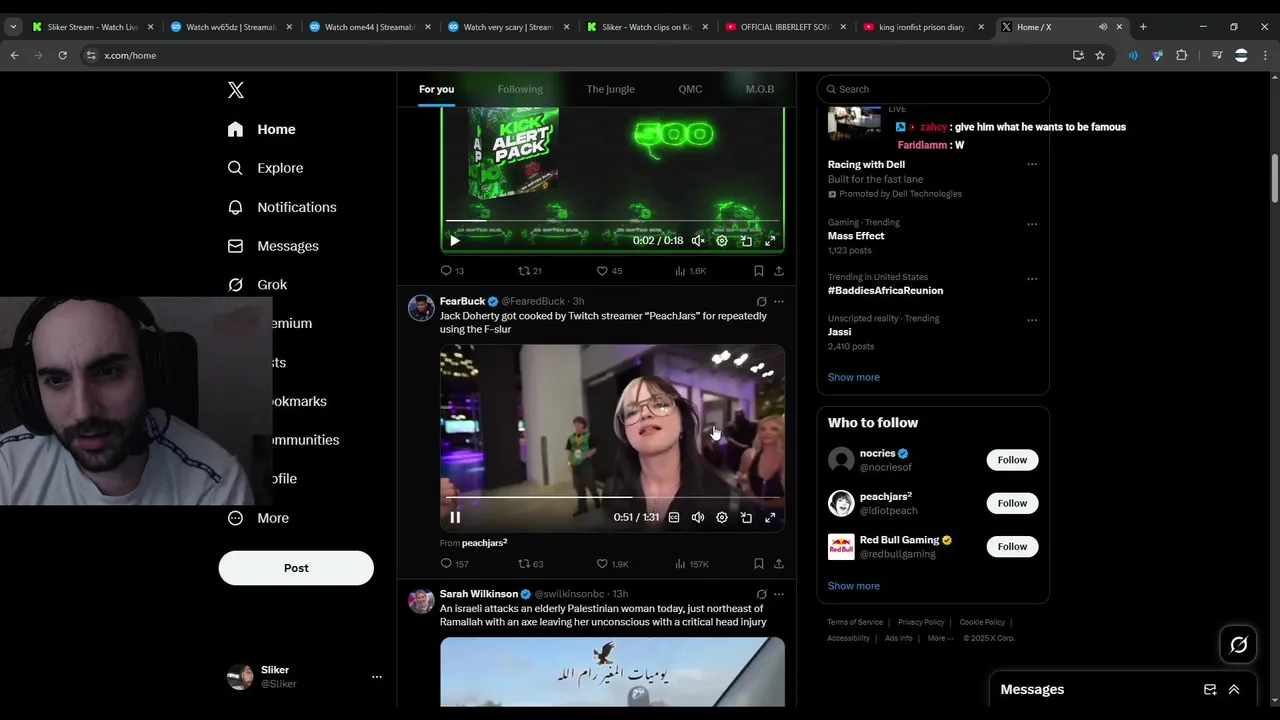Show more trending topics
The width and height of the screenshot is (1280, 720).
854,377
